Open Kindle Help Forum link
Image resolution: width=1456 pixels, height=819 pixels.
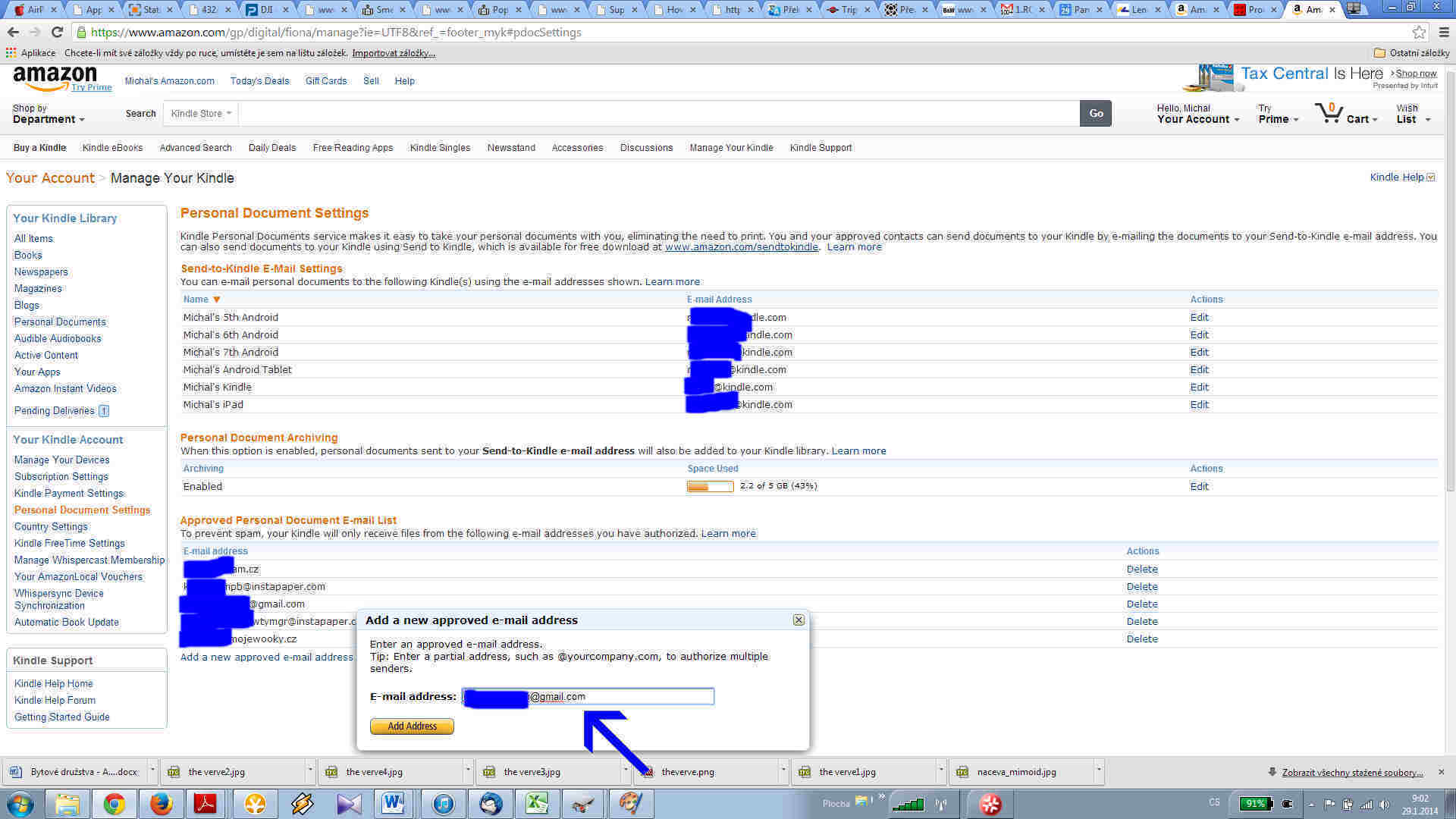pyautogui.click(x=55, y=701)
